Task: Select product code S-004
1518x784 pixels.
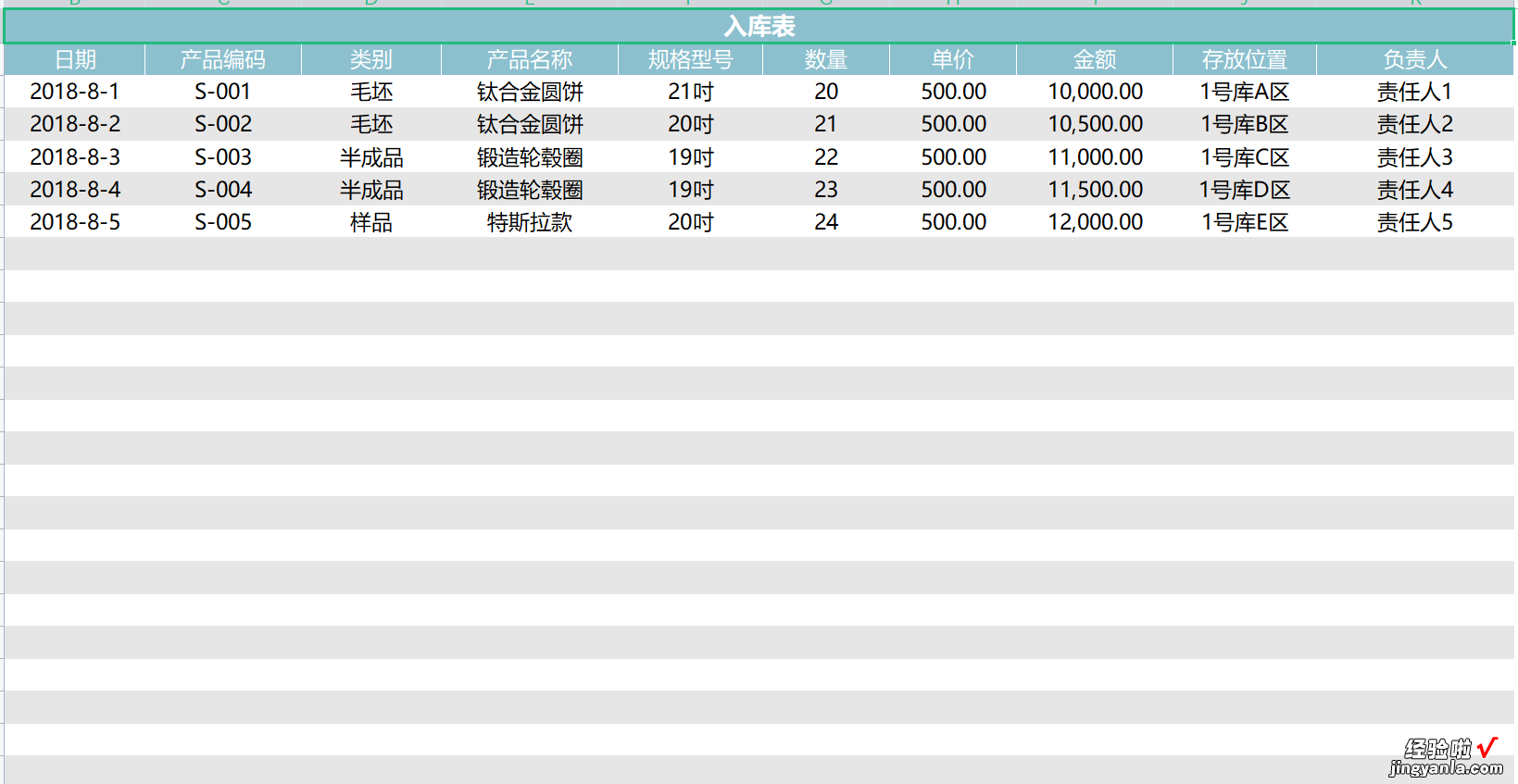Action: click(x=223, y=189)
